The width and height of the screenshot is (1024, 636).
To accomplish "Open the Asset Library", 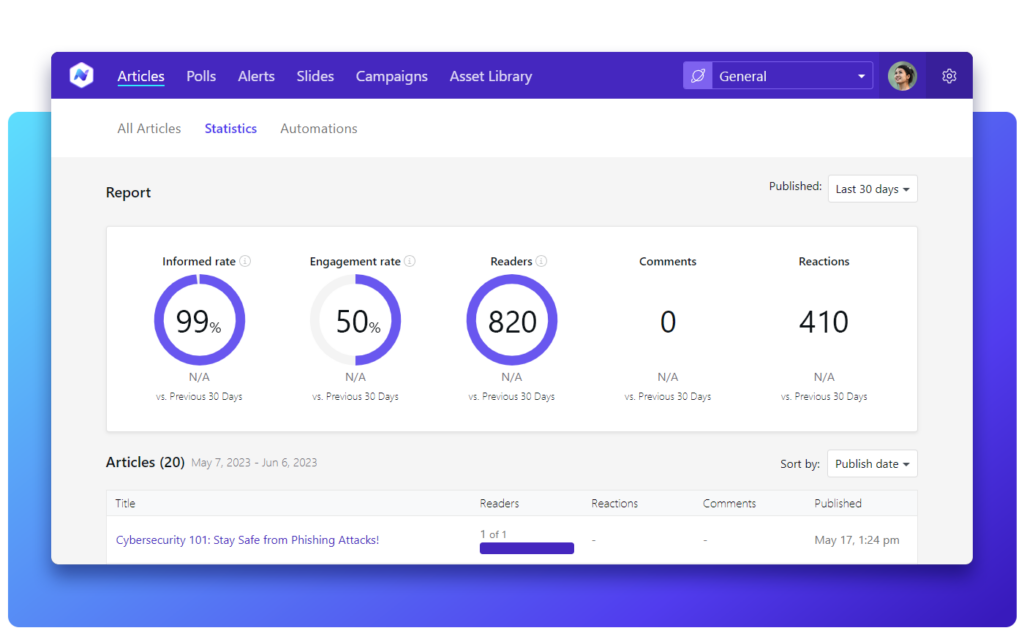I will click(x=490, y=75).
